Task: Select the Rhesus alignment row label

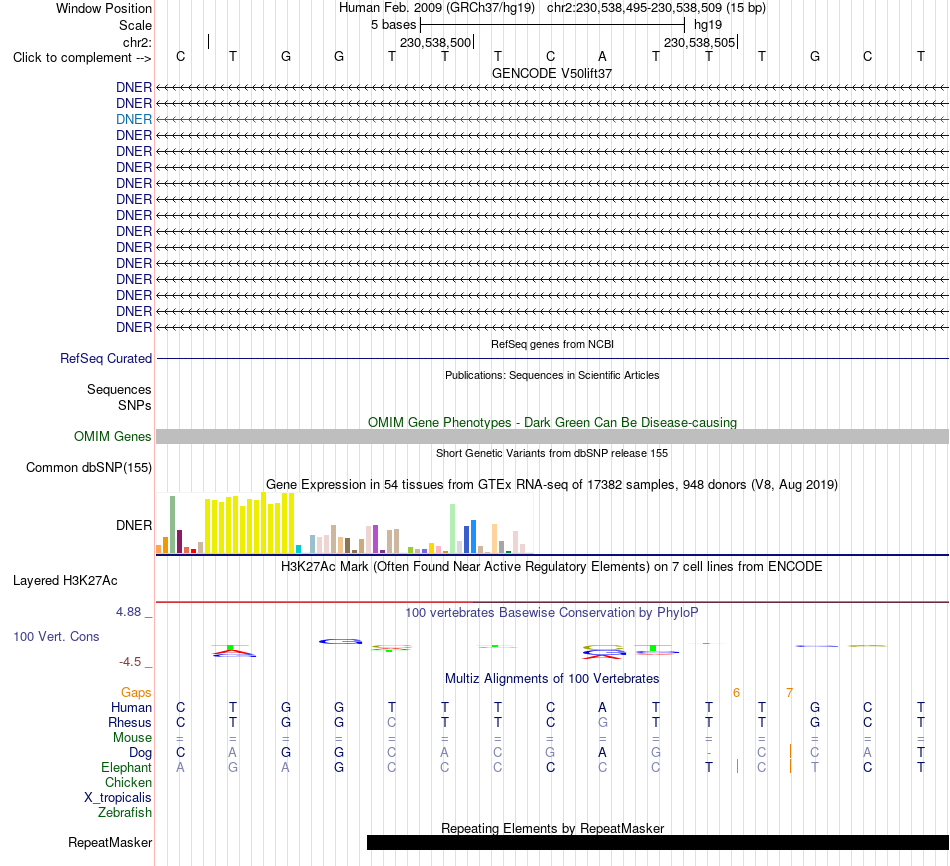Action: (130, 722)
